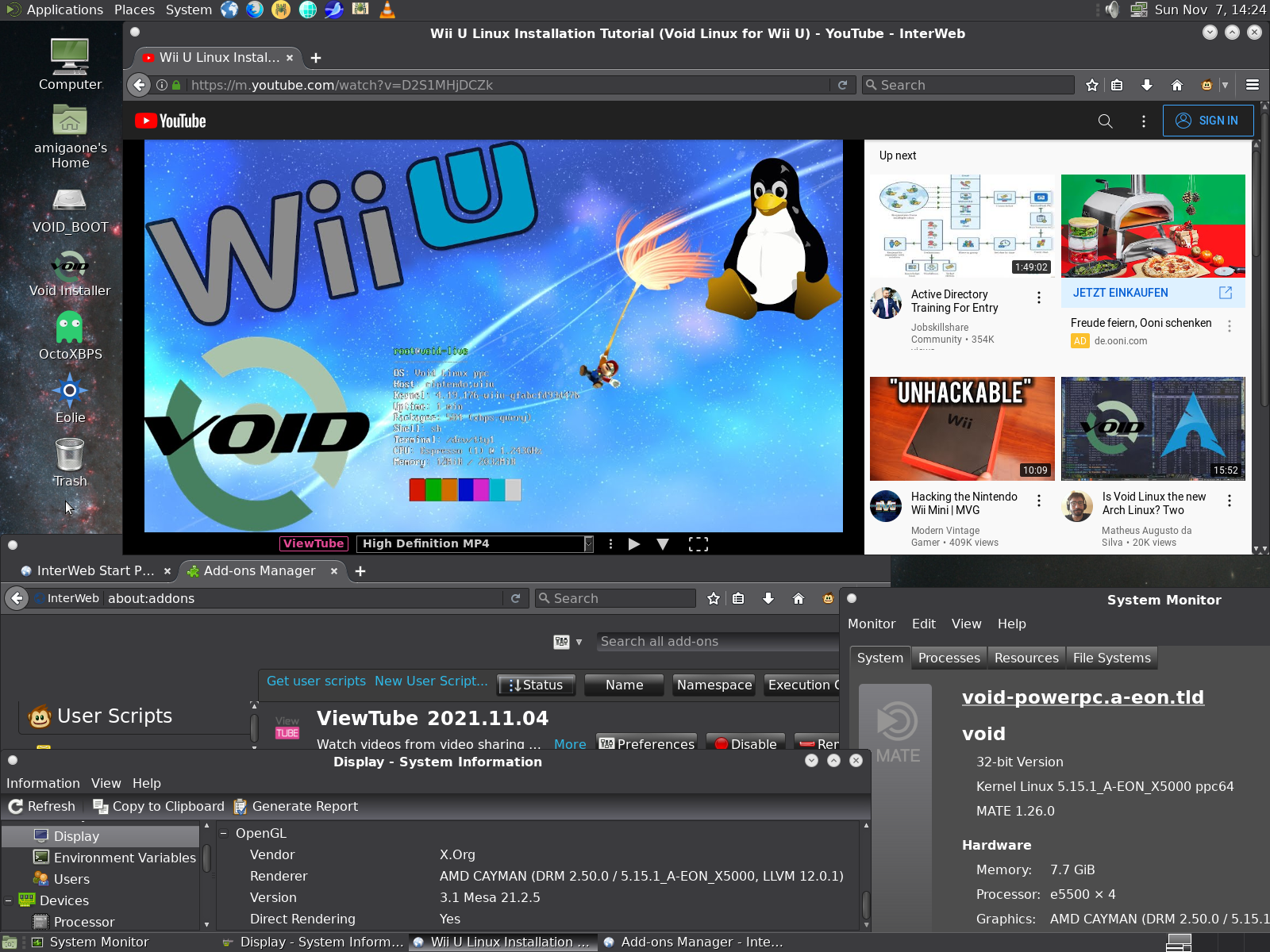Open ViewTube options three-dot menu
1270x952 pixels.
(610, 543)
